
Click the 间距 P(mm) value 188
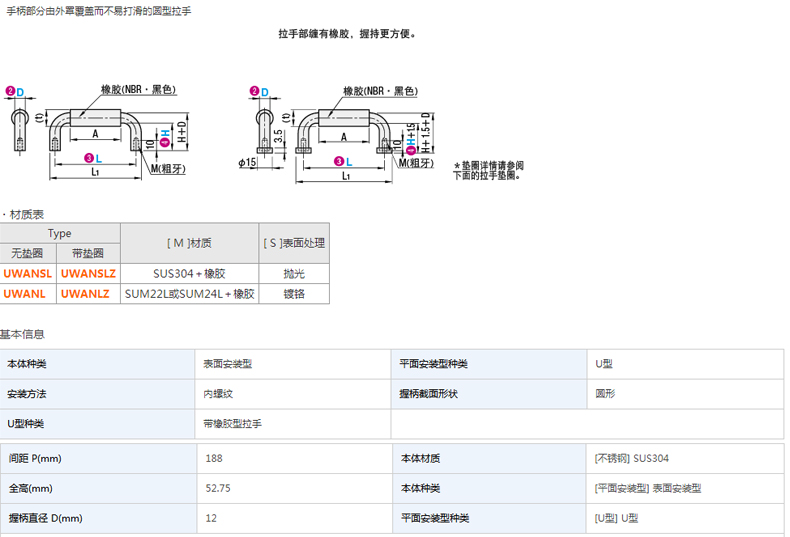(213, 458)
